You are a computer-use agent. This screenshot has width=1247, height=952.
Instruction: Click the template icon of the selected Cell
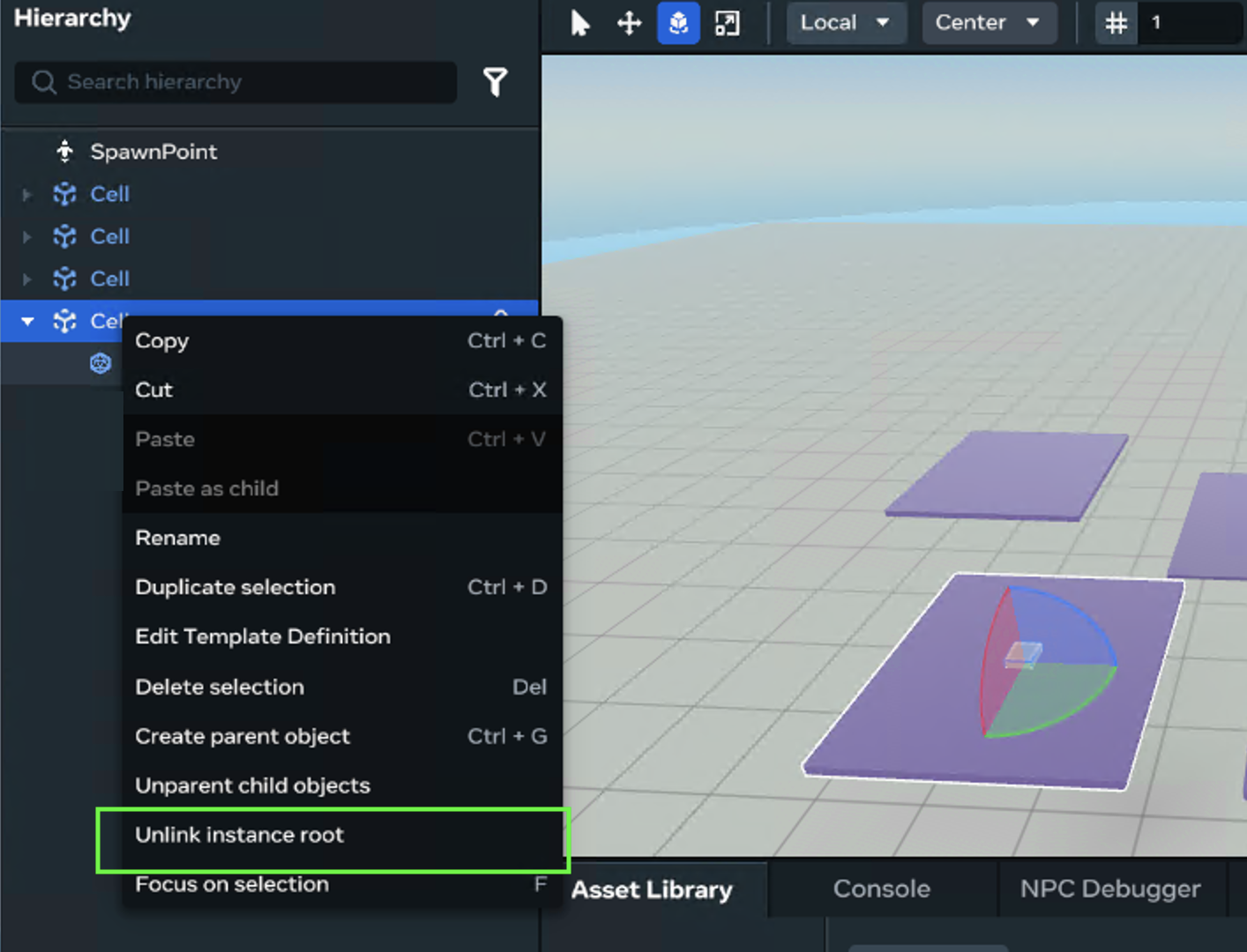pyautogui.click(x=65, y=322)
